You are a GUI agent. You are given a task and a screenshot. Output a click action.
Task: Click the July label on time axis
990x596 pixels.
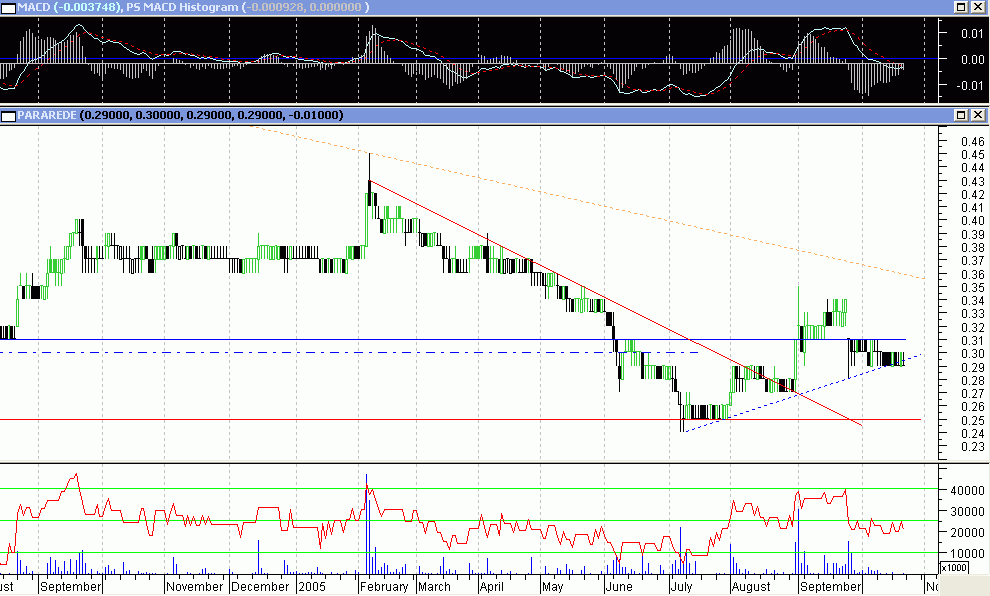coord(681,587)
